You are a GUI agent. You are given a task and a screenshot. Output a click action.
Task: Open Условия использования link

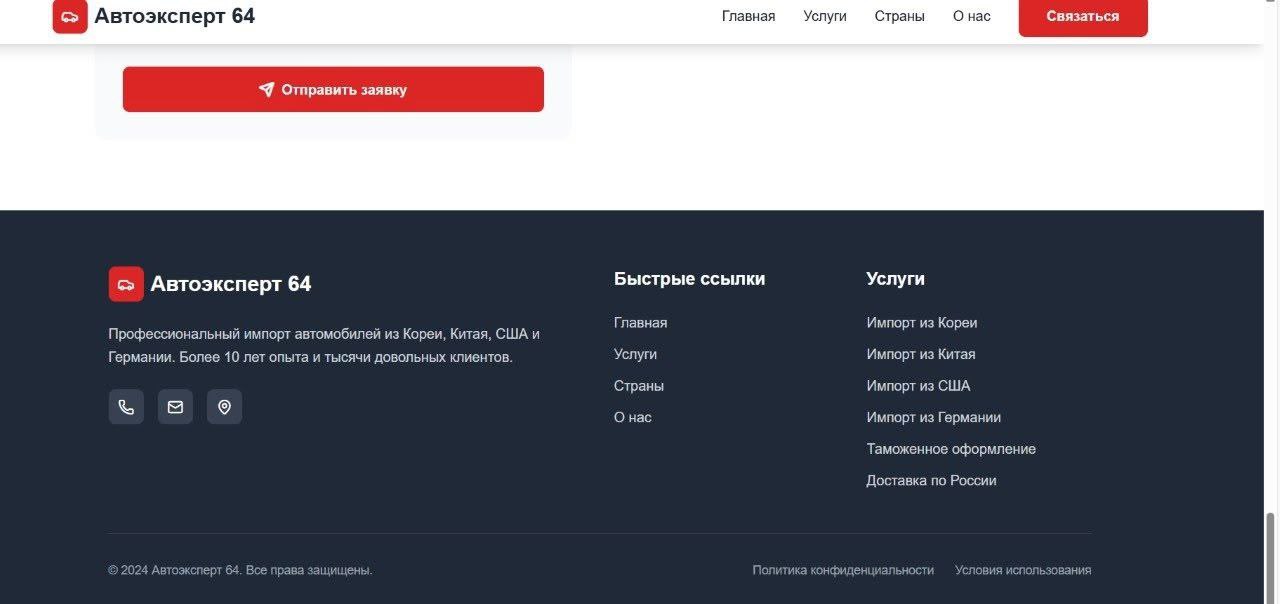tap(1023, 570)
